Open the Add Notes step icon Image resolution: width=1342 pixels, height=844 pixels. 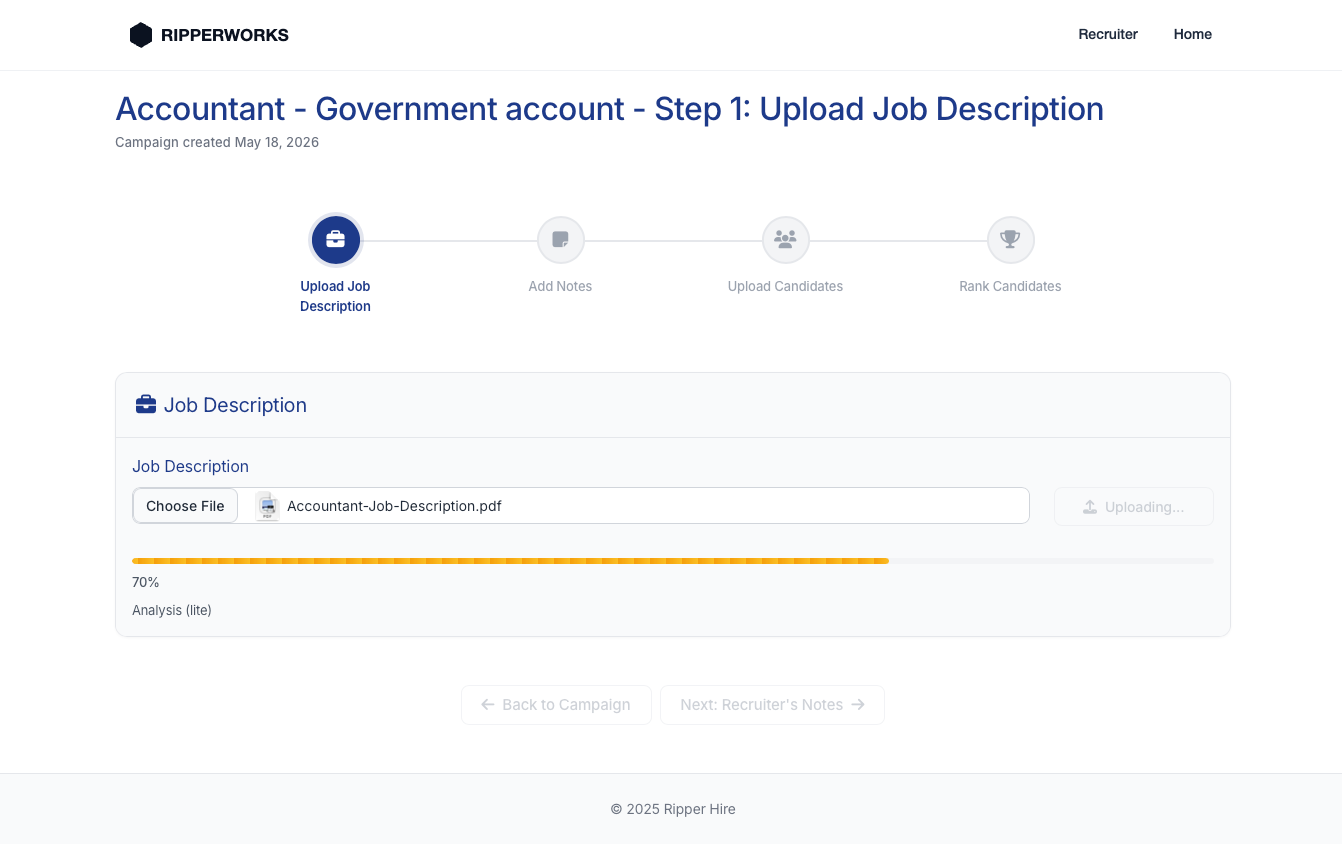tap(561, 240)
